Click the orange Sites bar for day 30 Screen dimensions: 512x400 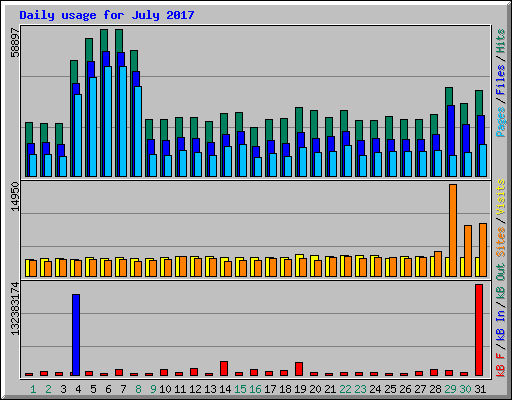(x=468, y=251)
